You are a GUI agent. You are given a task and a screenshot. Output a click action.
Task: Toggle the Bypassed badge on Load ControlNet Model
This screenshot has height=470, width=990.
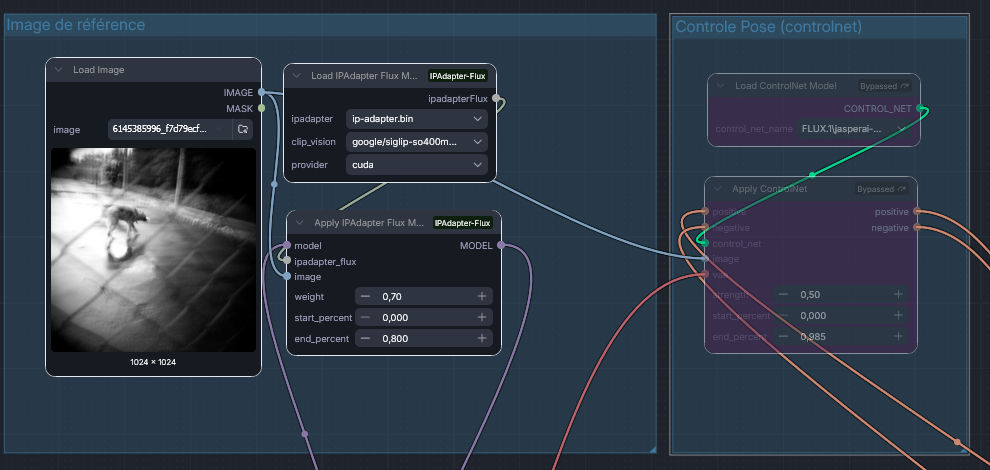pos(883,86)
